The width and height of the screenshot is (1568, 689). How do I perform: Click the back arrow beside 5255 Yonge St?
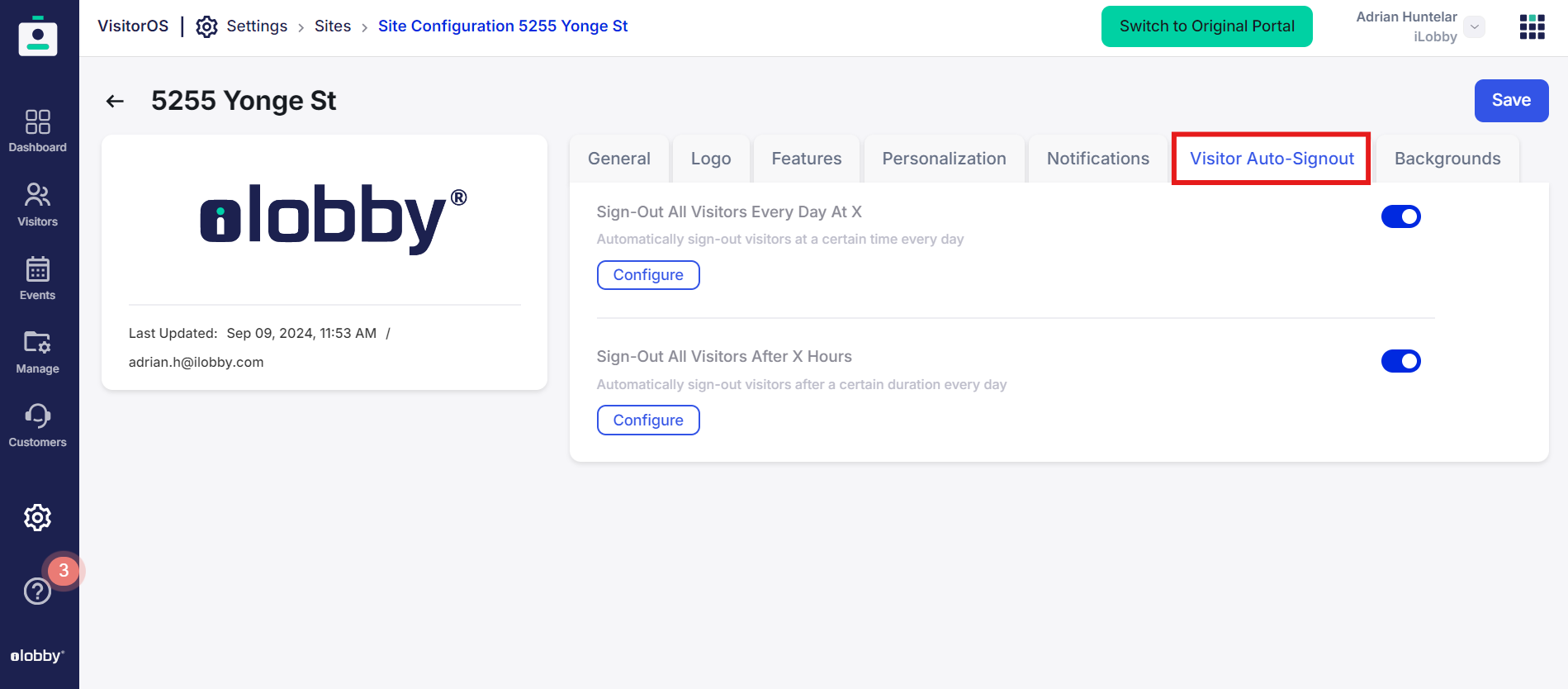pos(115,101)
